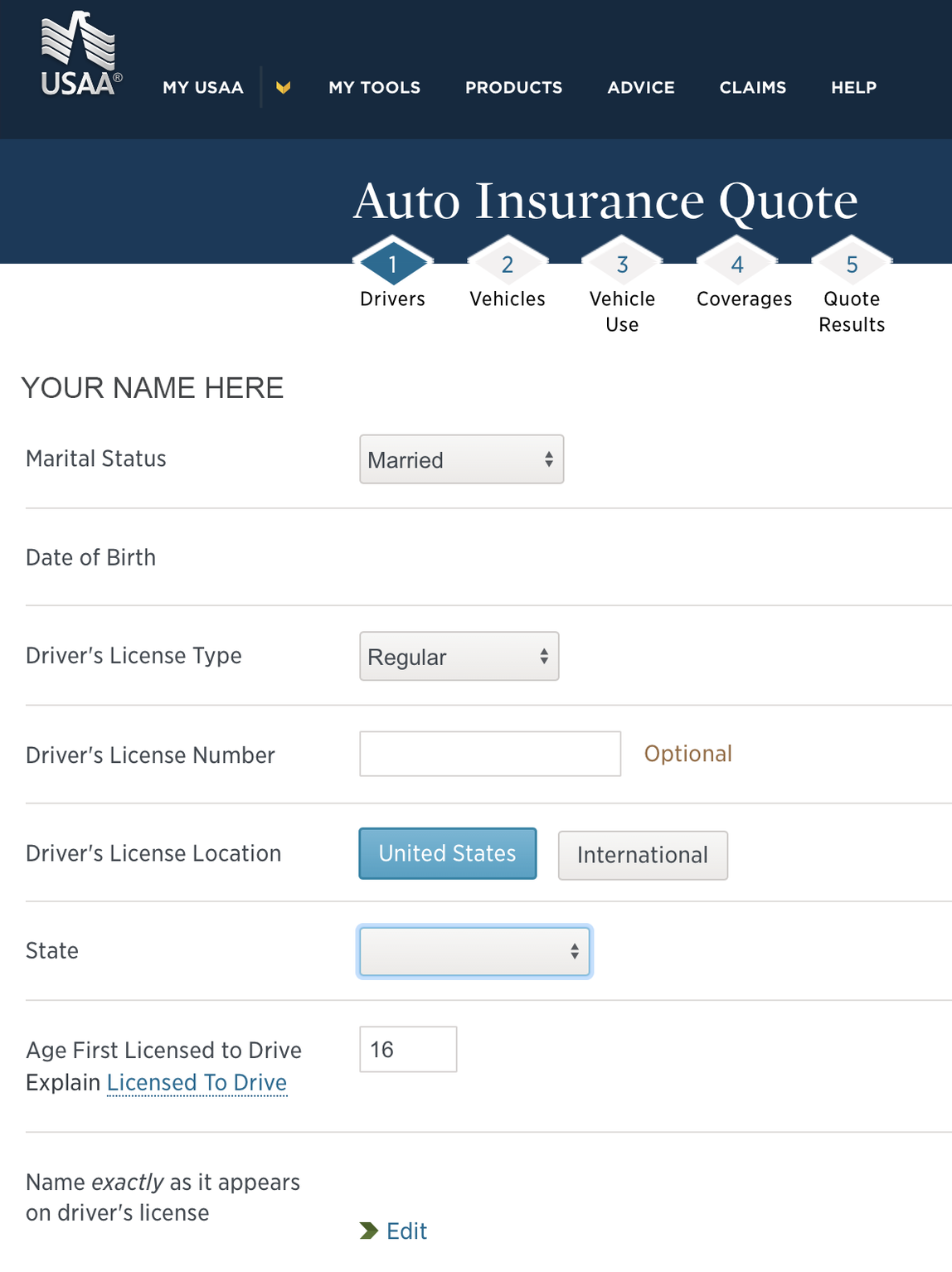The image size is (952, 1272).
Task: Open the Vehicles step icon
Action: pos(507,265)
